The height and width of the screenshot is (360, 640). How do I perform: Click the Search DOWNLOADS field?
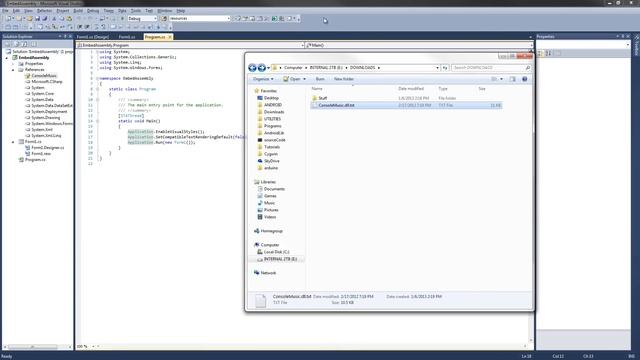[491, 68]
